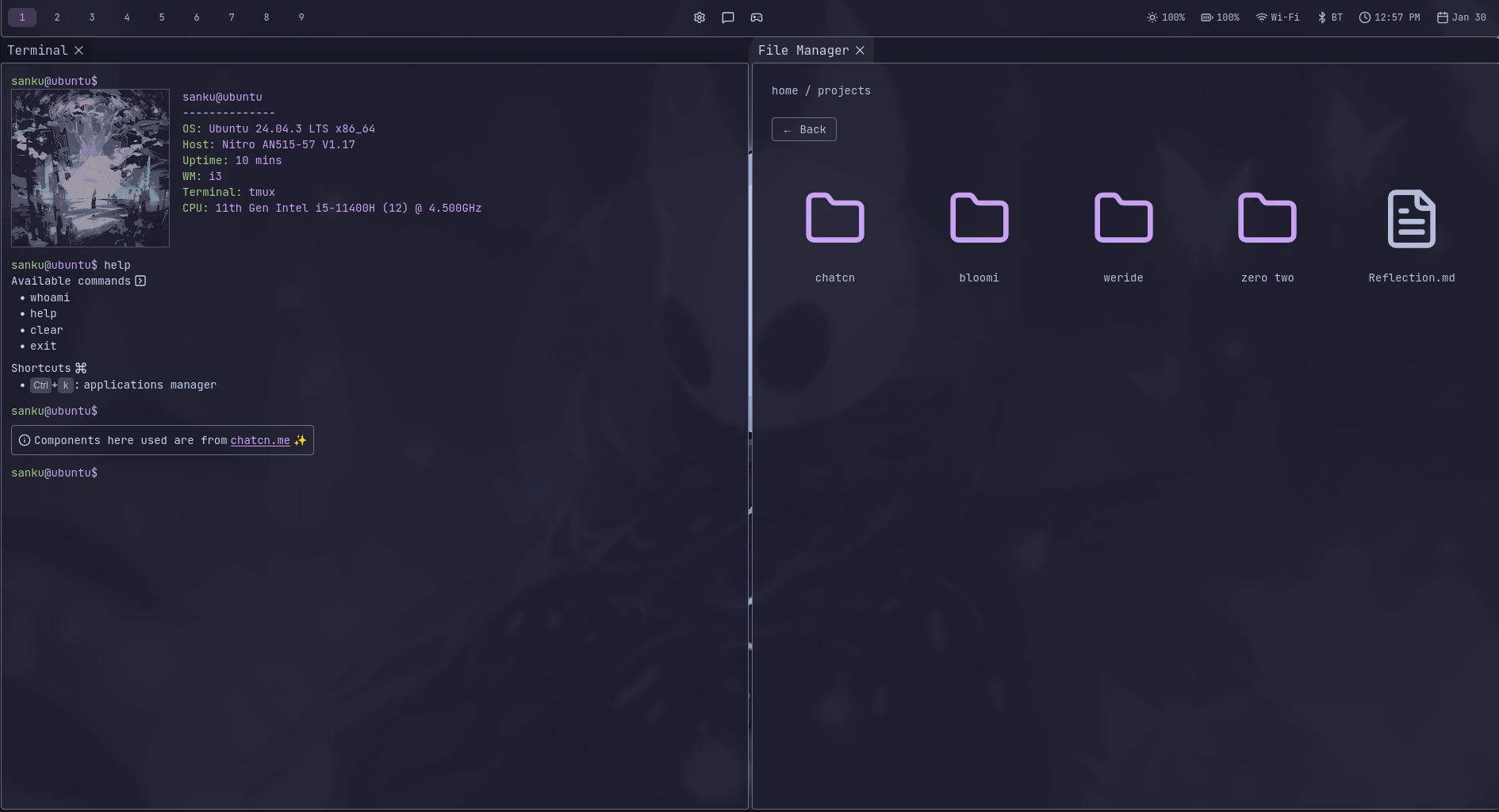Close the File Manager window
The height and width of the screenshot is (812, 1499).
click(860, 50)
